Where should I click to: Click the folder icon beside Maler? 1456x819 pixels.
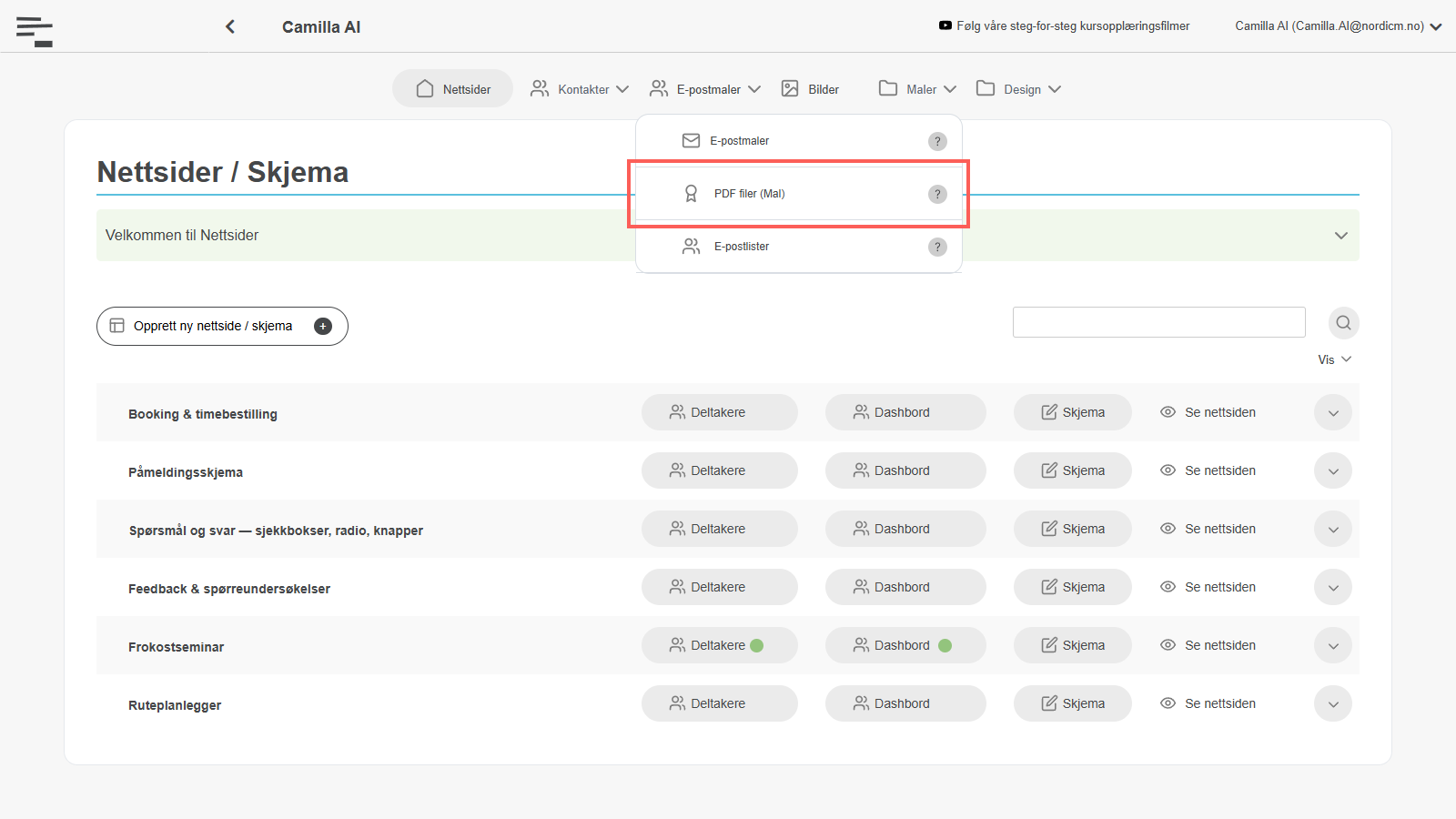pos(888,88)
